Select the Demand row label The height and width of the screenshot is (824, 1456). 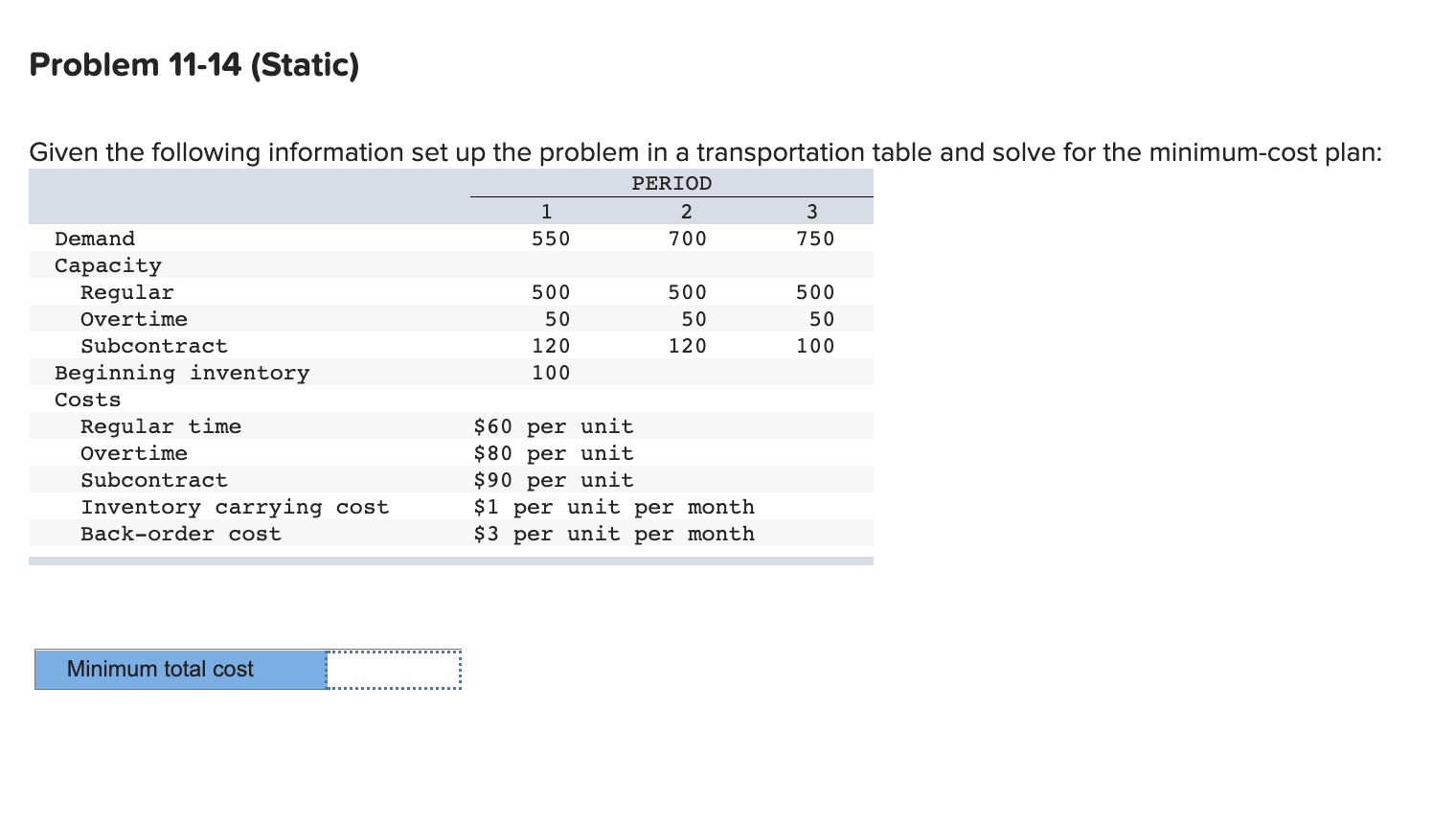(95, 238)
